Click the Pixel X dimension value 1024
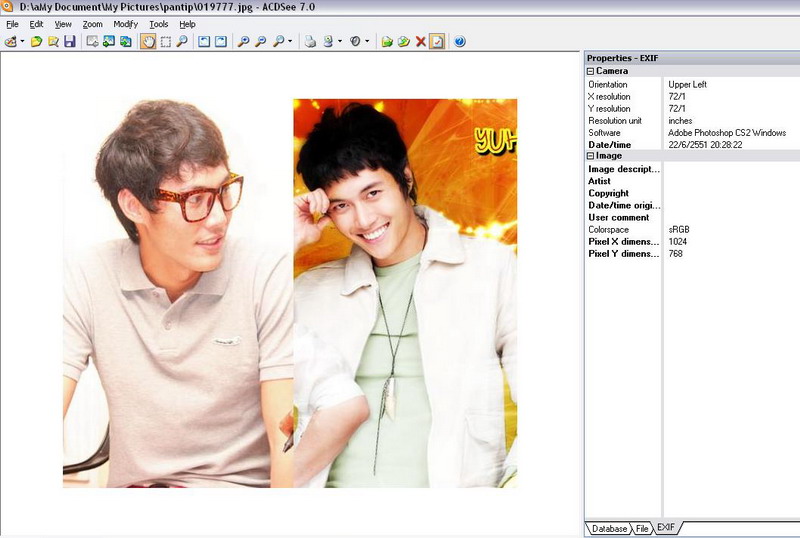800x538 pixels. (678, 241)
